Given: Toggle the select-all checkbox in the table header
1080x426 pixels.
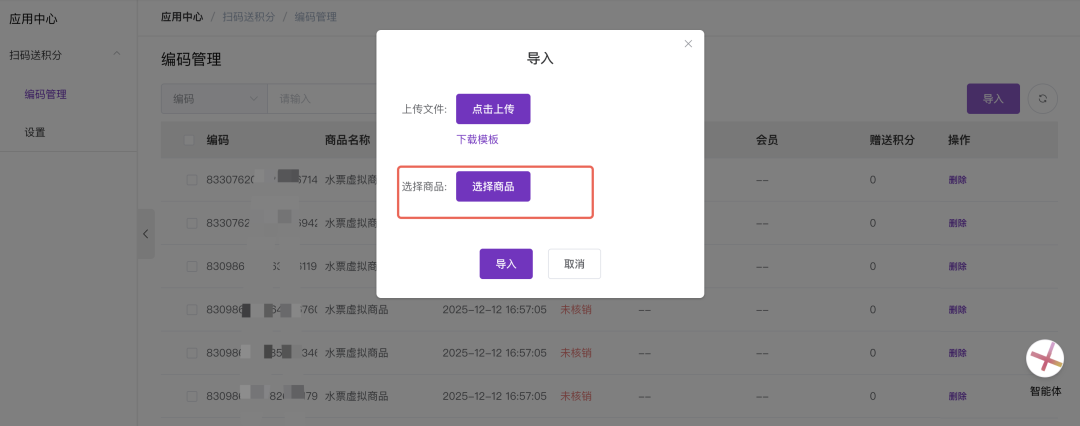Looking at the screenshot, I should 190,140.
